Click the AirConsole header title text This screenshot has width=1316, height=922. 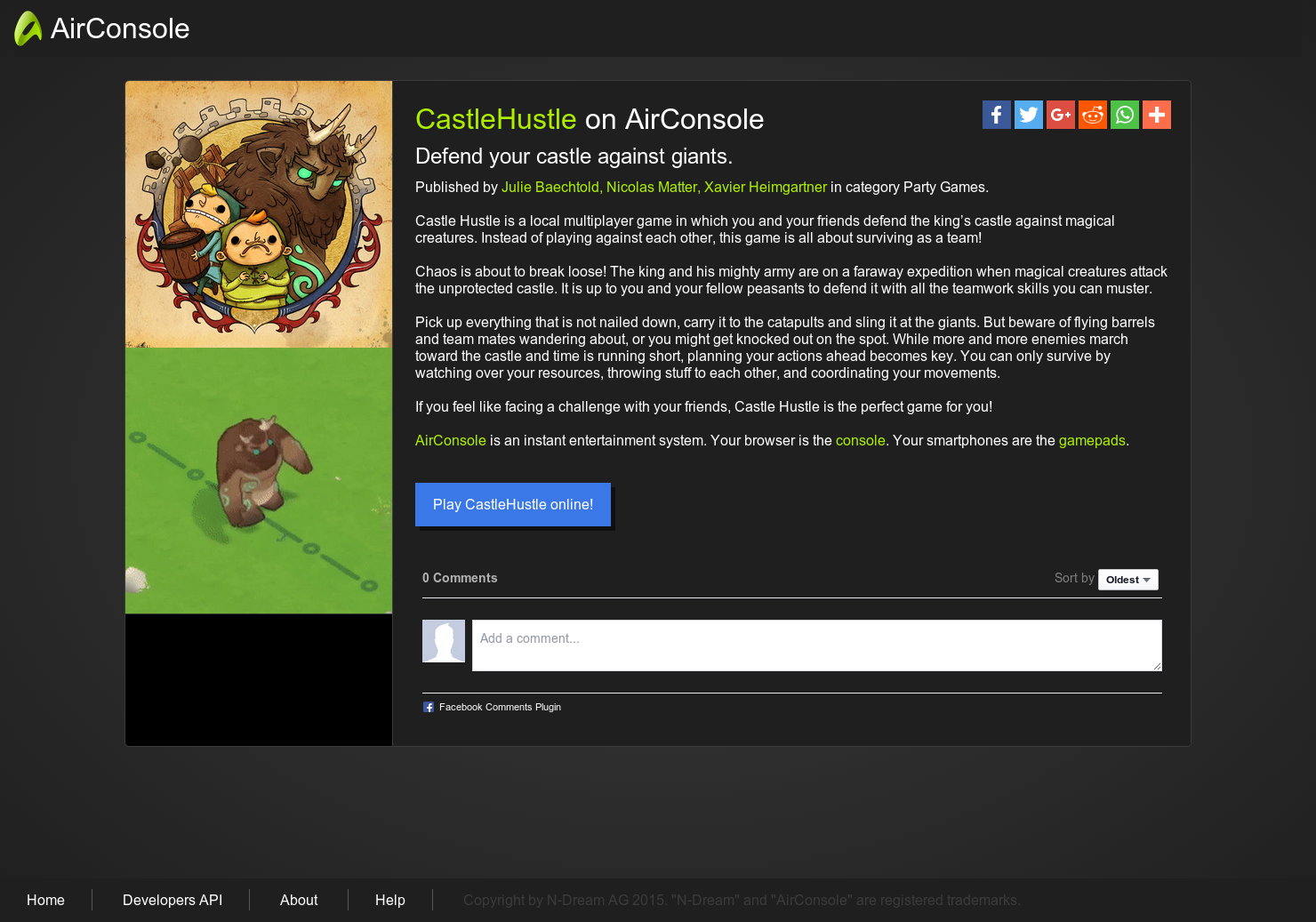[120, 28]
